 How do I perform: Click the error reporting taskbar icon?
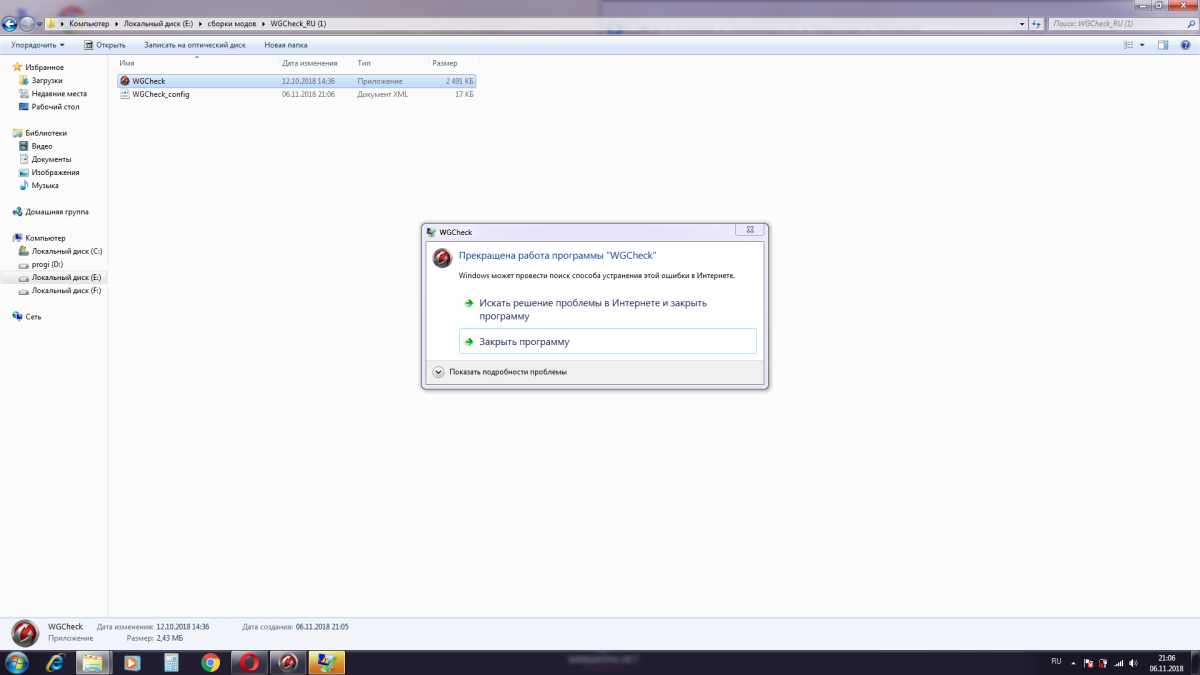[x=327, y=662]
